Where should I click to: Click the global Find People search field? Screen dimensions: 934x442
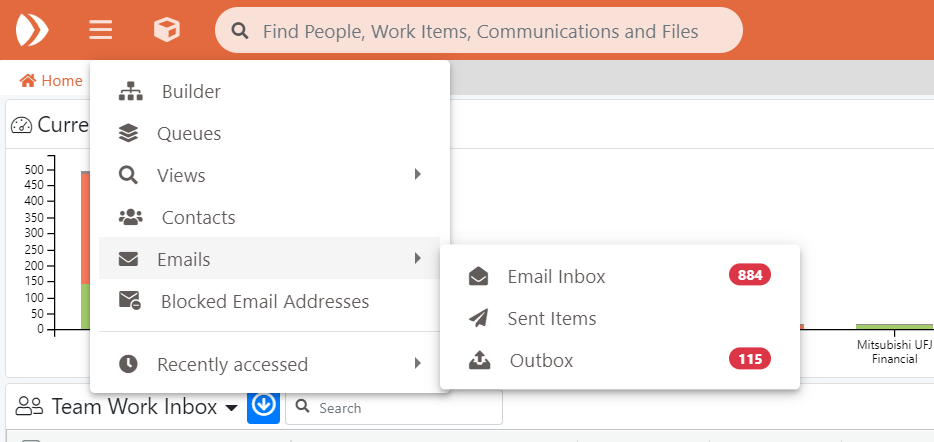click(x=480, y=31)
